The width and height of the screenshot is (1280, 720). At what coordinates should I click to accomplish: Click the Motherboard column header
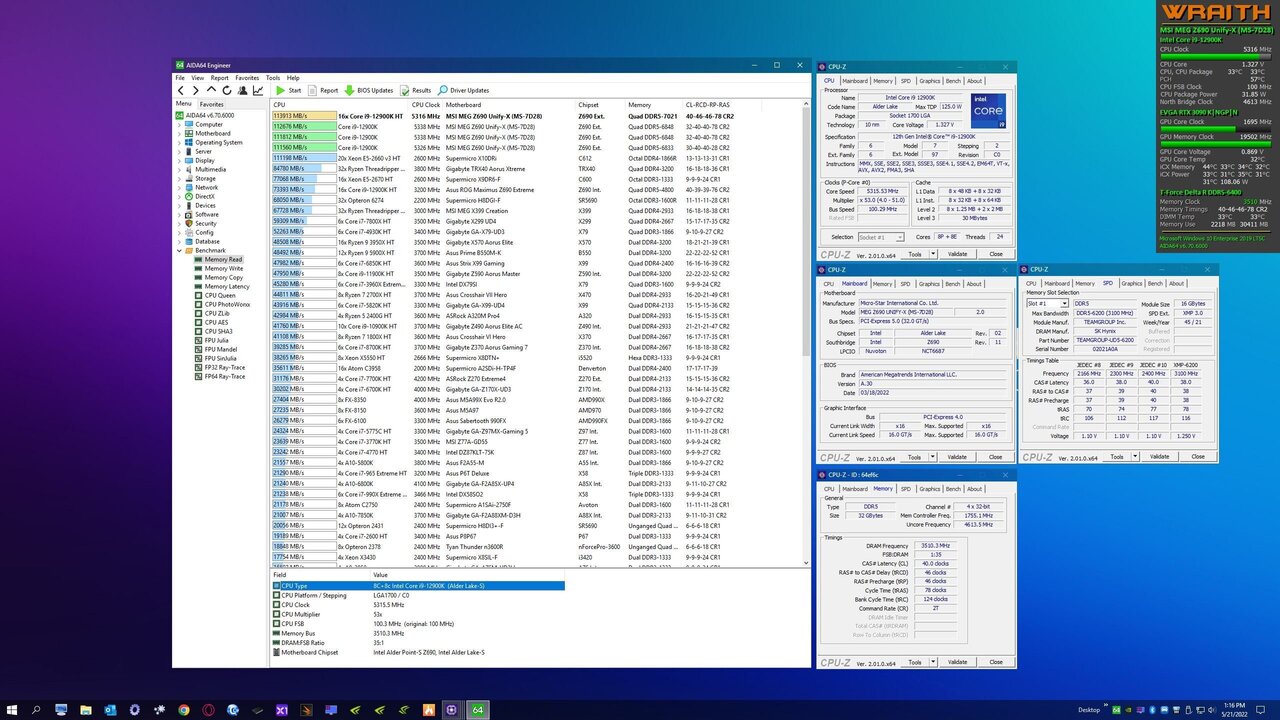[463, 104]
